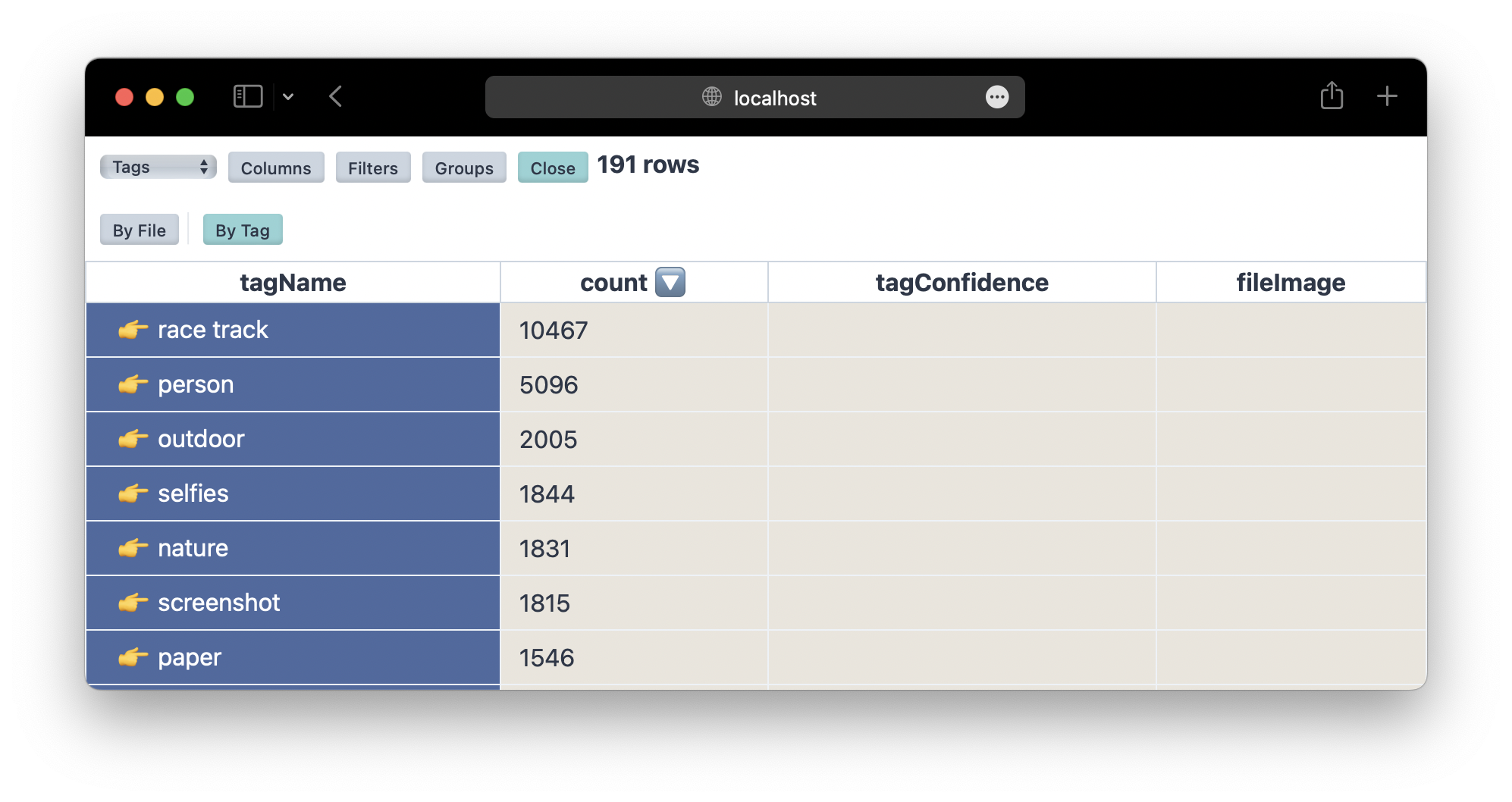Image resolution: width=1512 pixels, height=802 pixels.
Task: Click the yellow minimize window button
Action: click(155, 97)
